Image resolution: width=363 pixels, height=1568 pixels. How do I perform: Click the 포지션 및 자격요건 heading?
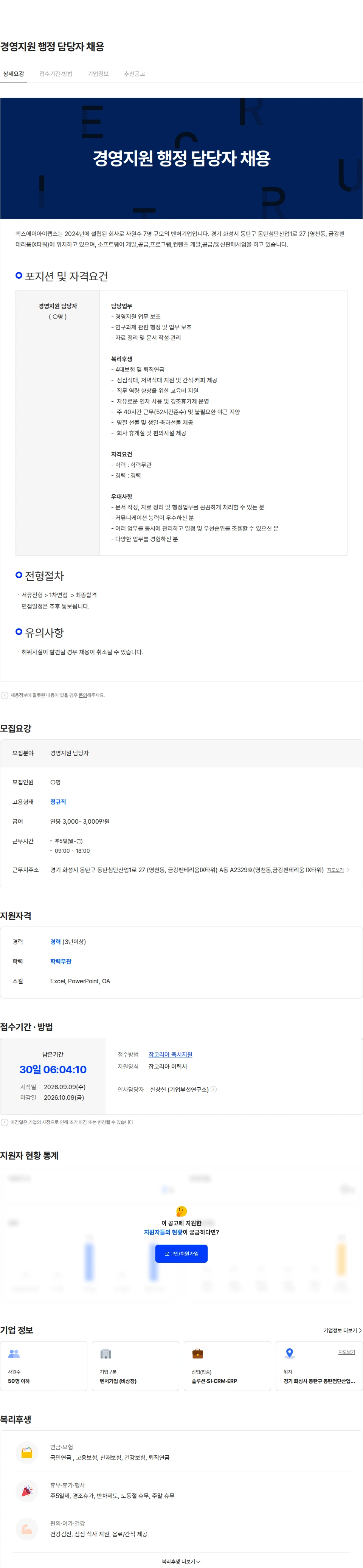click(x=67, y=276)
